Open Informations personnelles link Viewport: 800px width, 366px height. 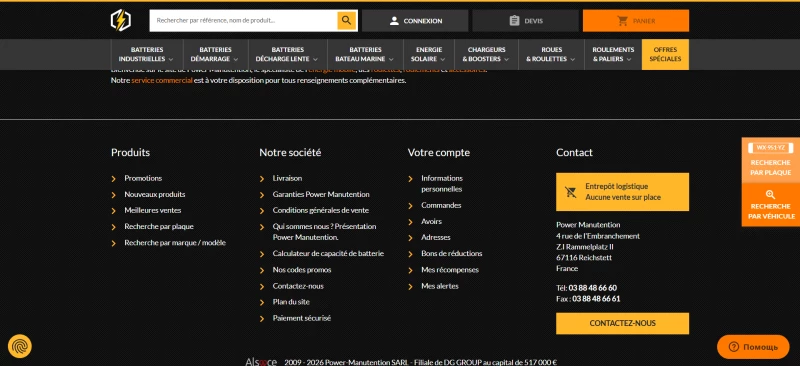pos(442,184)
